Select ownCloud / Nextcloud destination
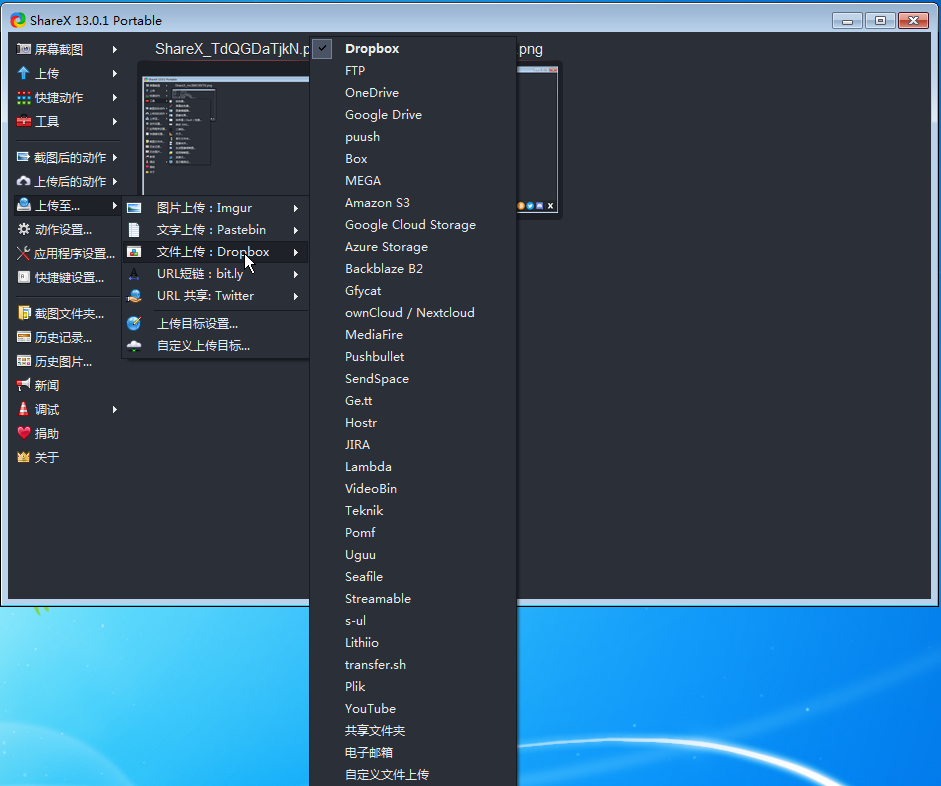941x786 pixels. click(x=409, y=313)
